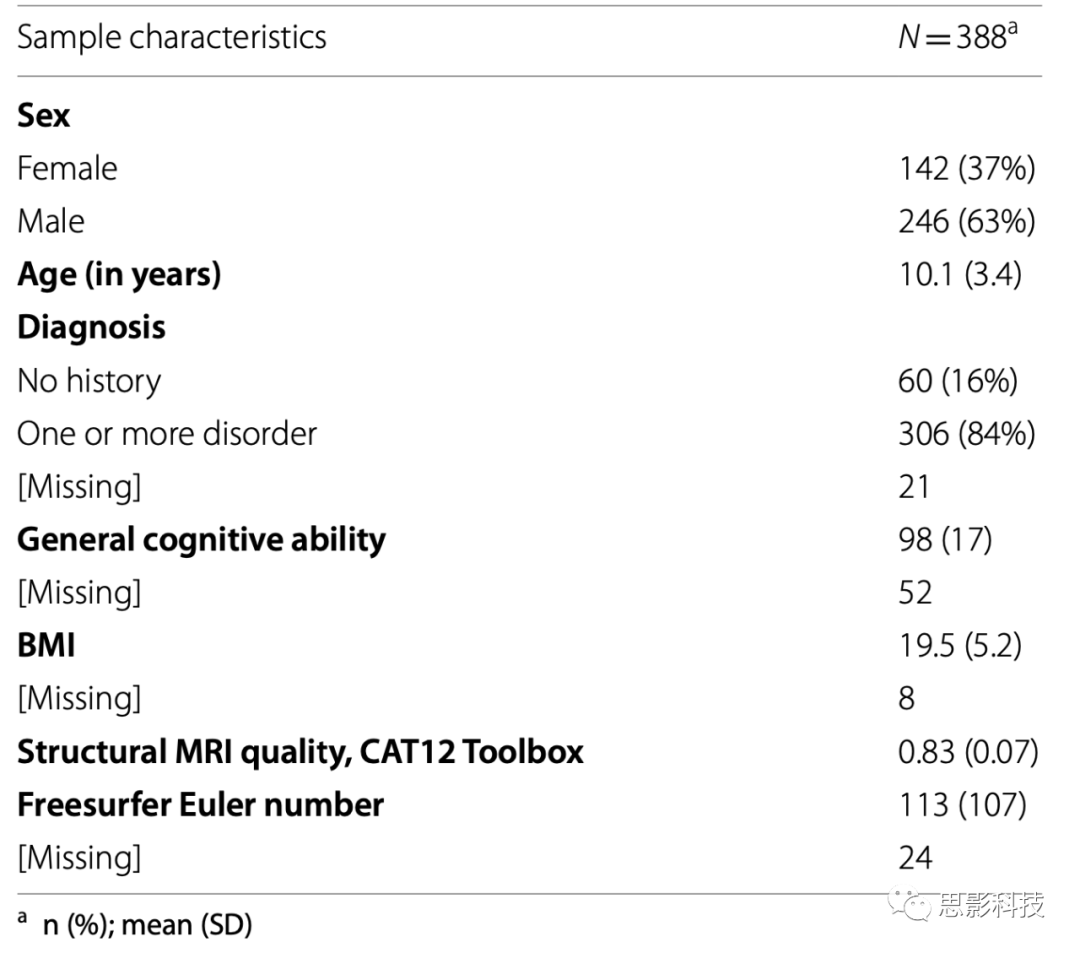The image size is (1080, 953).
Task: Select the "Diagnosis" heading
Action: pos(92,328)
